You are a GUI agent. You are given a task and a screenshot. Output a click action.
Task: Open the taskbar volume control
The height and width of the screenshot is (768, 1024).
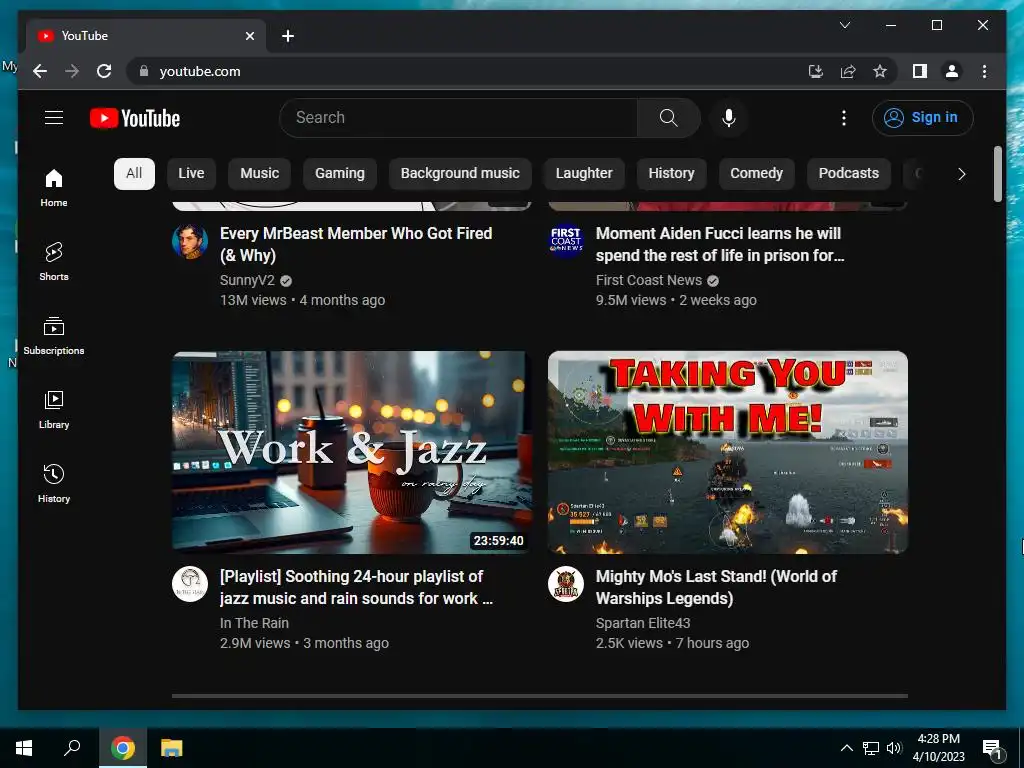point(894,748)
